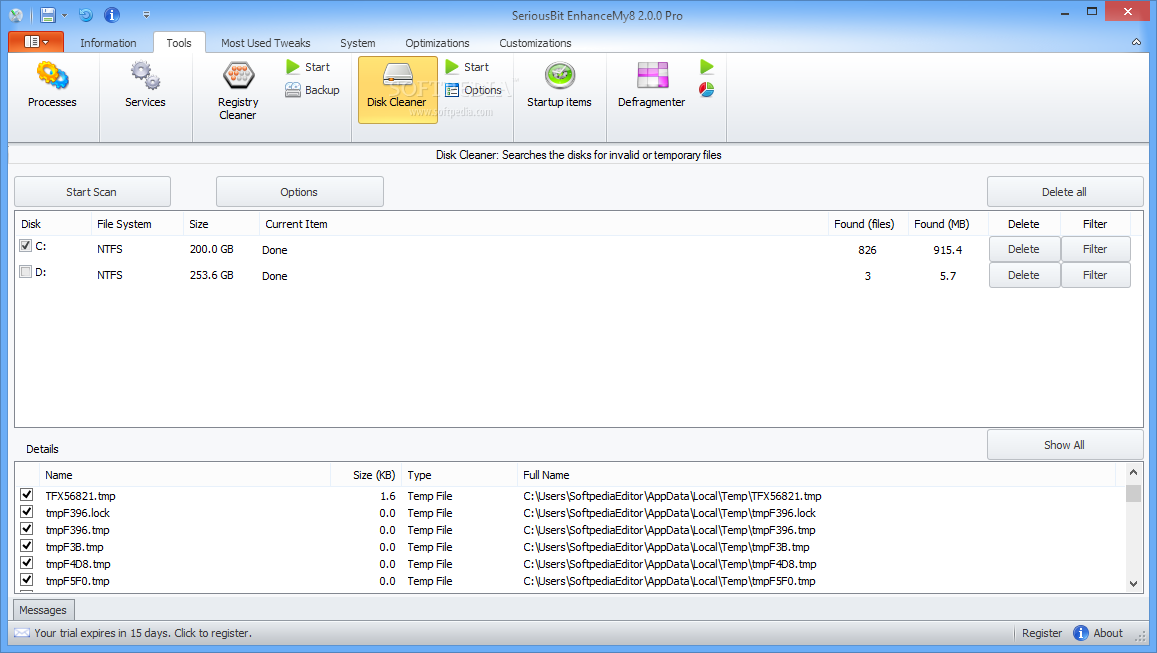This screenshot has width=1157, height=653.
Task: Switch to the Most Used Tweaks tab
Action: point(266,43)
